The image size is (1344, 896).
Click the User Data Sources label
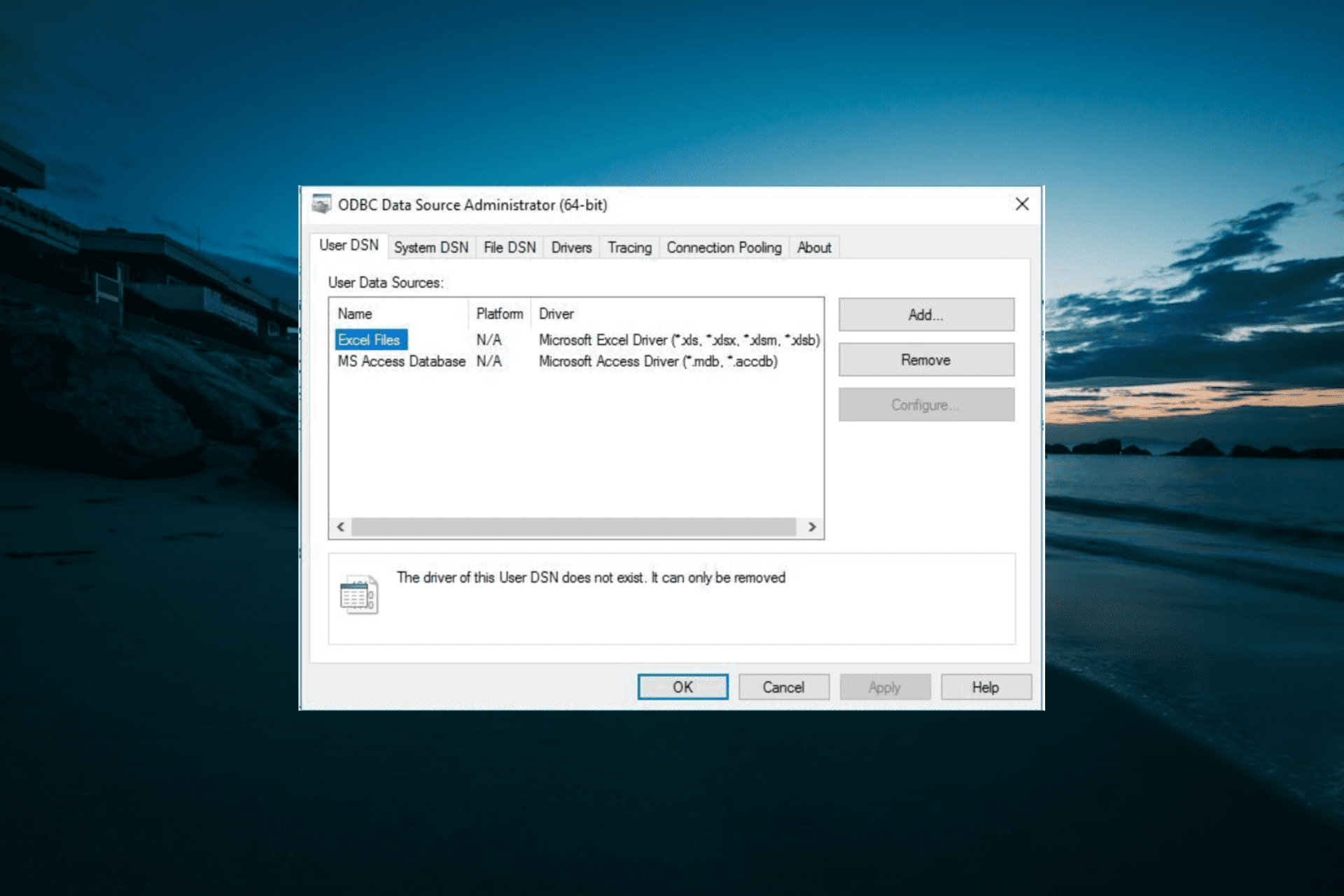click(x=386, y=283)
